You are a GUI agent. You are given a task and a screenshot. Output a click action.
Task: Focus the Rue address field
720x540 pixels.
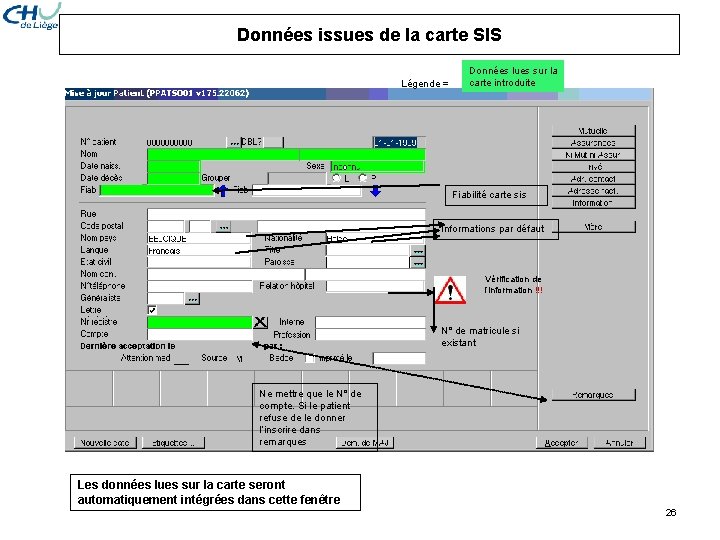[x=286, y=214]
